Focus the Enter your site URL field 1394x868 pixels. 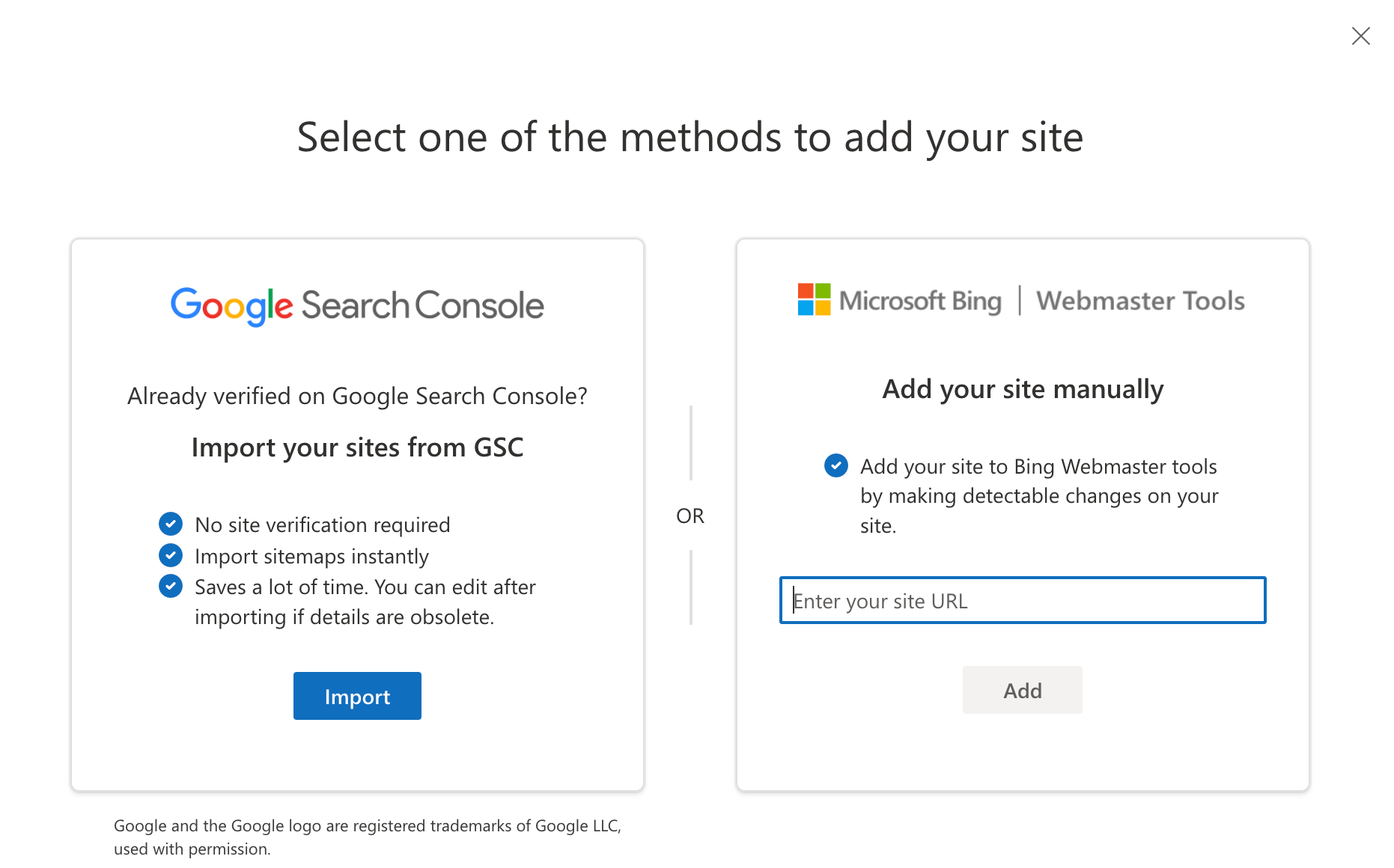tap(1022, 600)
